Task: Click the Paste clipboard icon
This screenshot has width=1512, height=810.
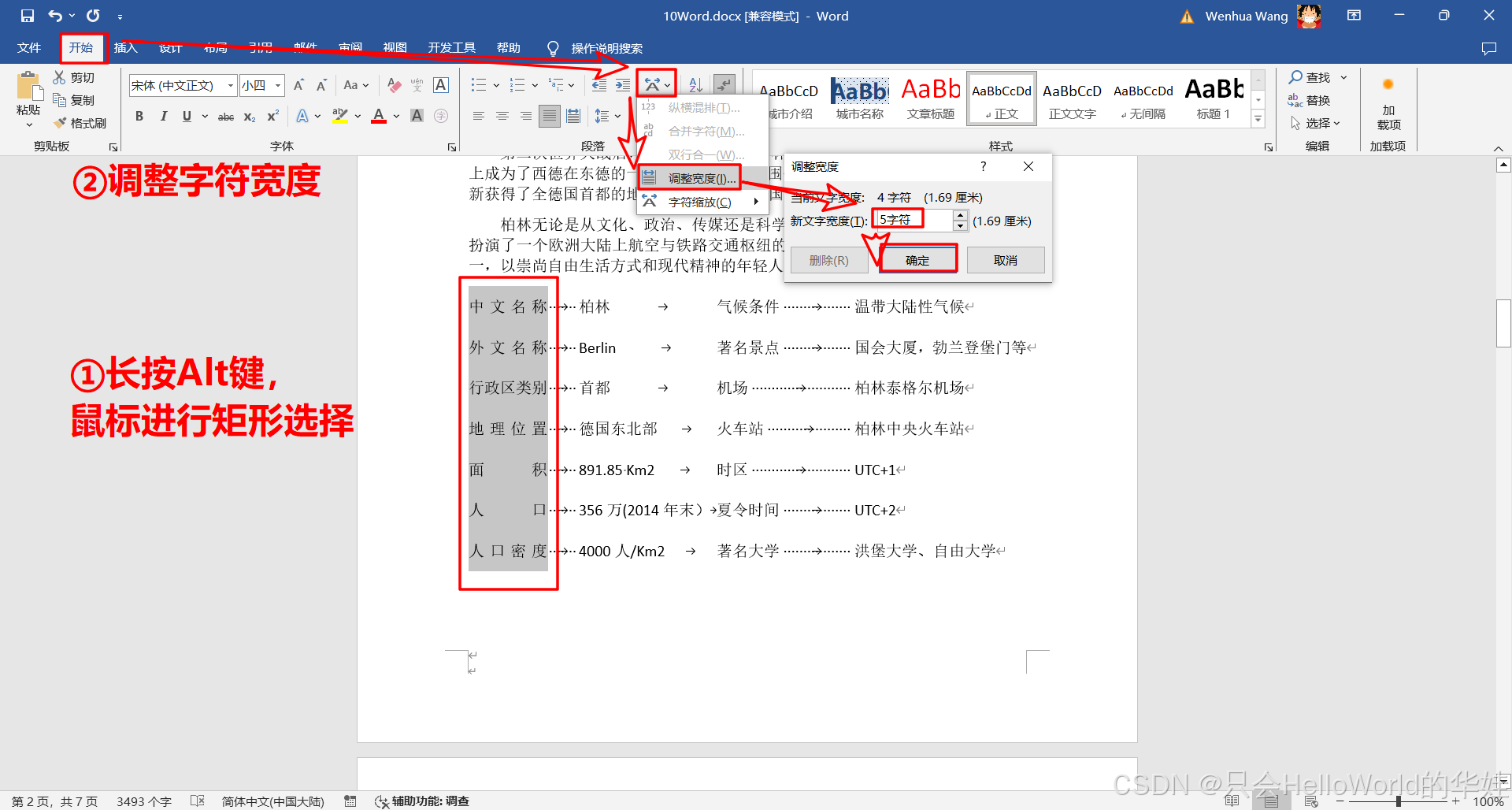Action: click(x=28, y=86)
